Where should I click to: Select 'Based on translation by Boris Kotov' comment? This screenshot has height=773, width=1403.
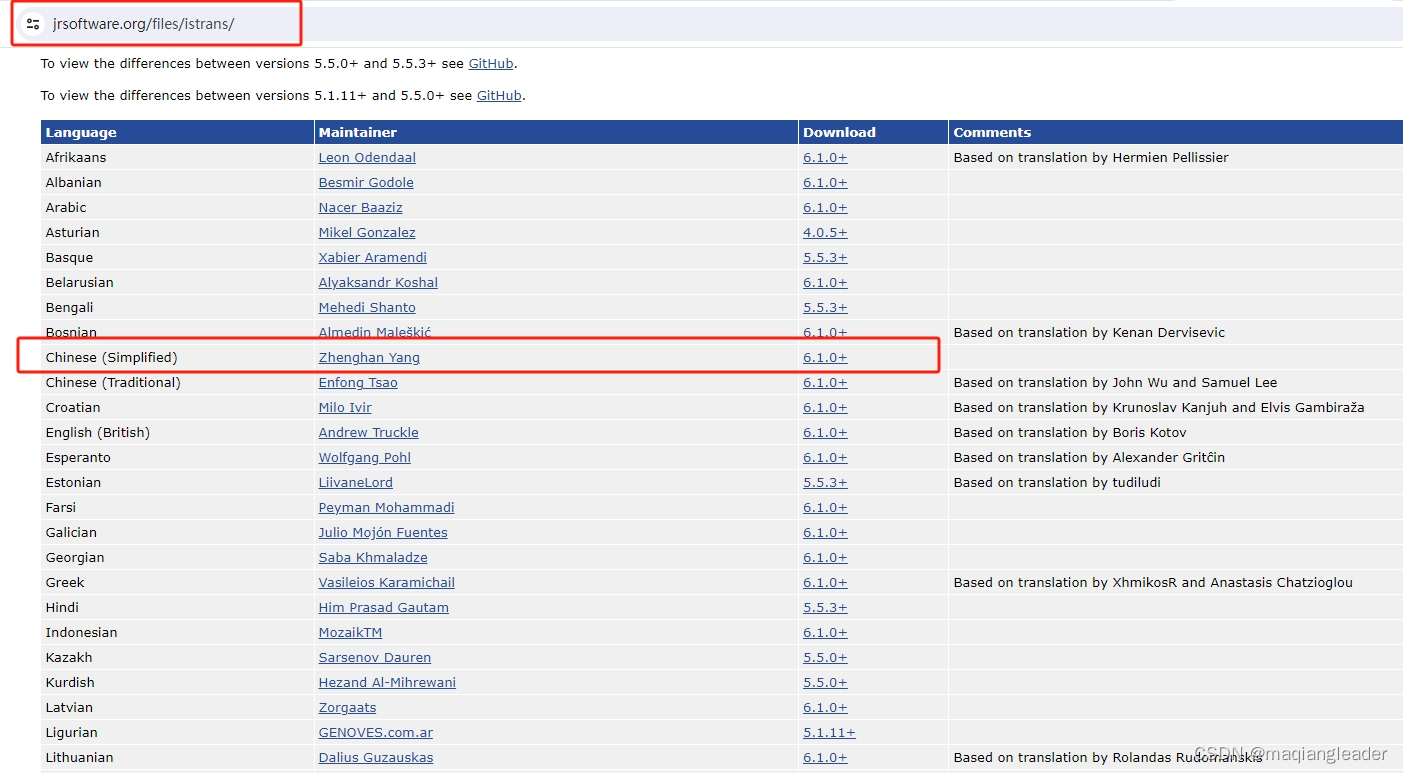click(x=1070, y=432)
